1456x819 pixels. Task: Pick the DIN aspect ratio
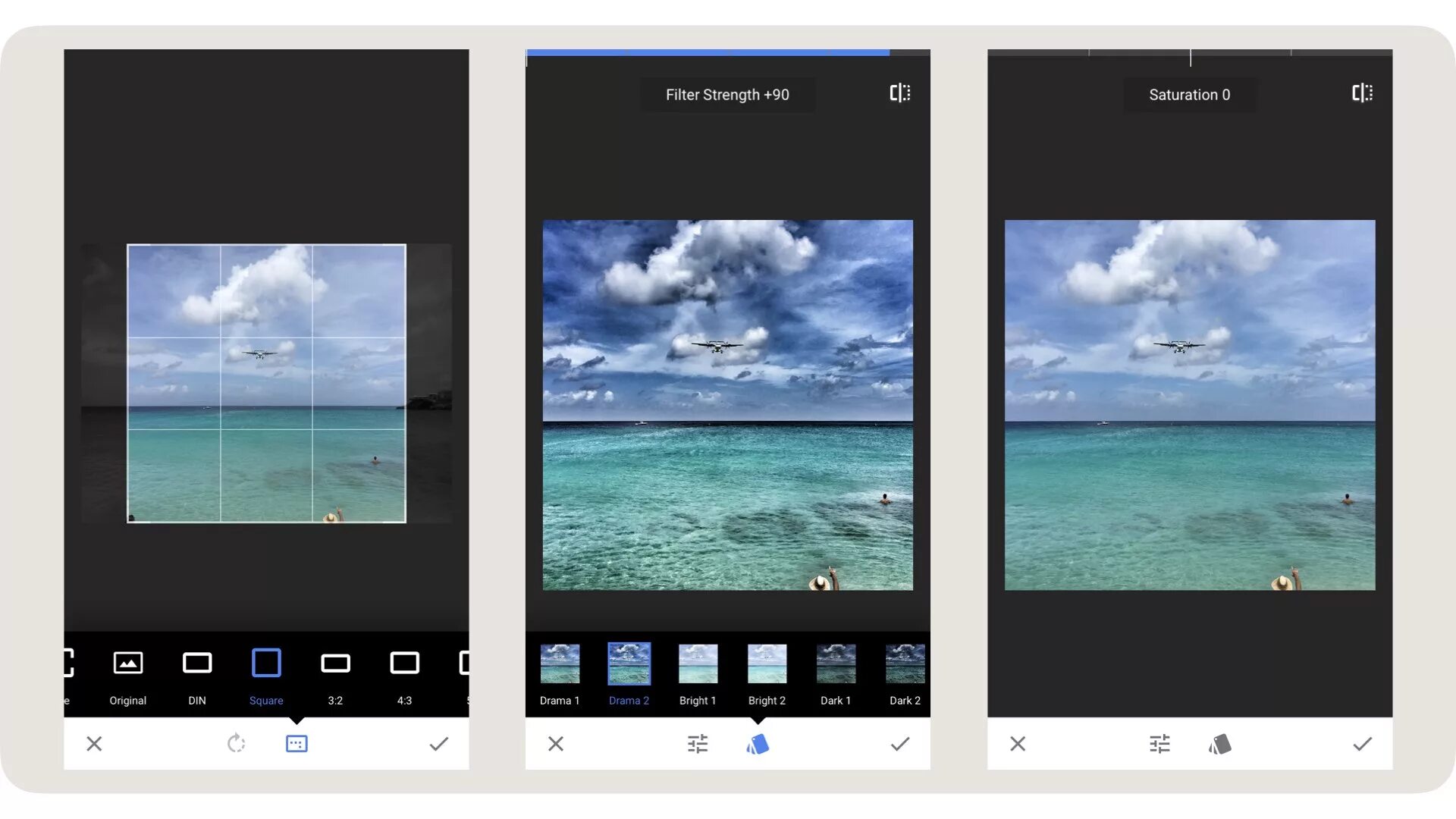coord(197,663)
